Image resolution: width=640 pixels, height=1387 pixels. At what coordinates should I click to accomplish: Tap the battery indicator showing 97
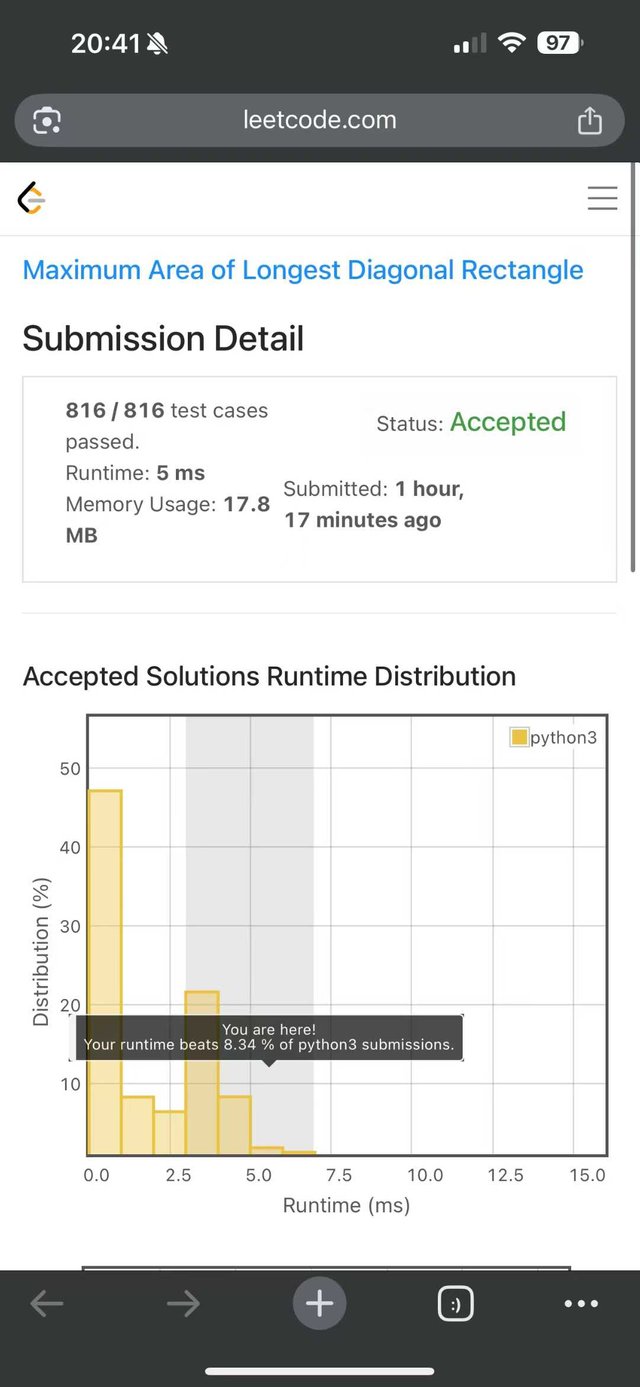(559, 43)
